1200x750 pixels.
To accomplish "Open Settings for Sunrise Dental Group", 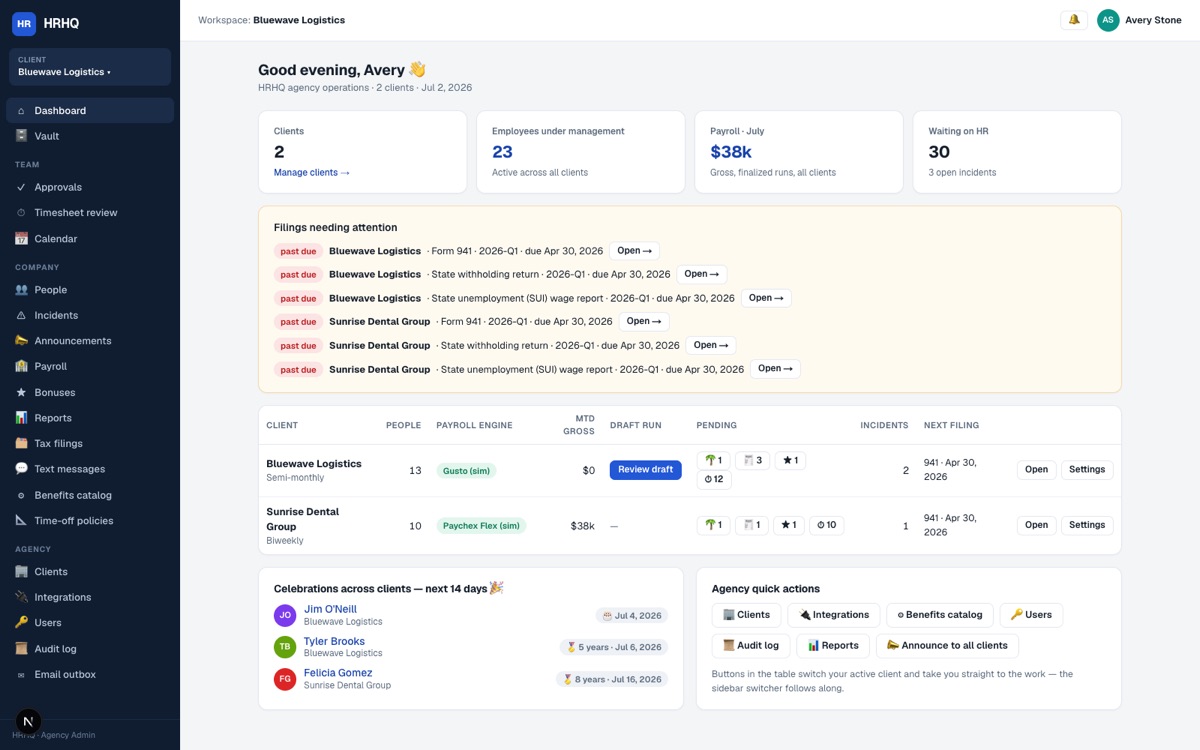I will (x=1087, y=525).
